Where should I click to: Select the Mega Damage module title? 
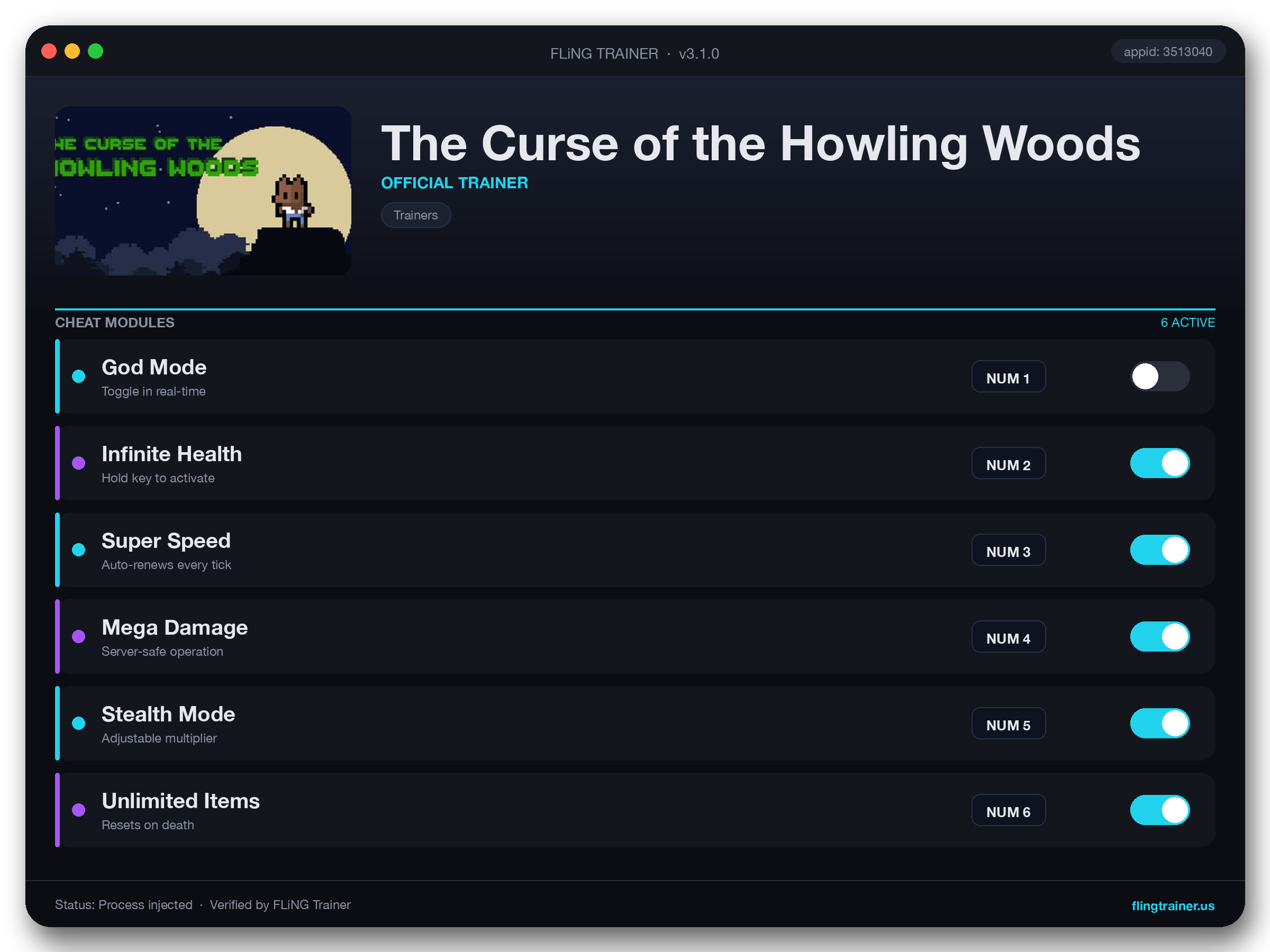tap(175, 628)
